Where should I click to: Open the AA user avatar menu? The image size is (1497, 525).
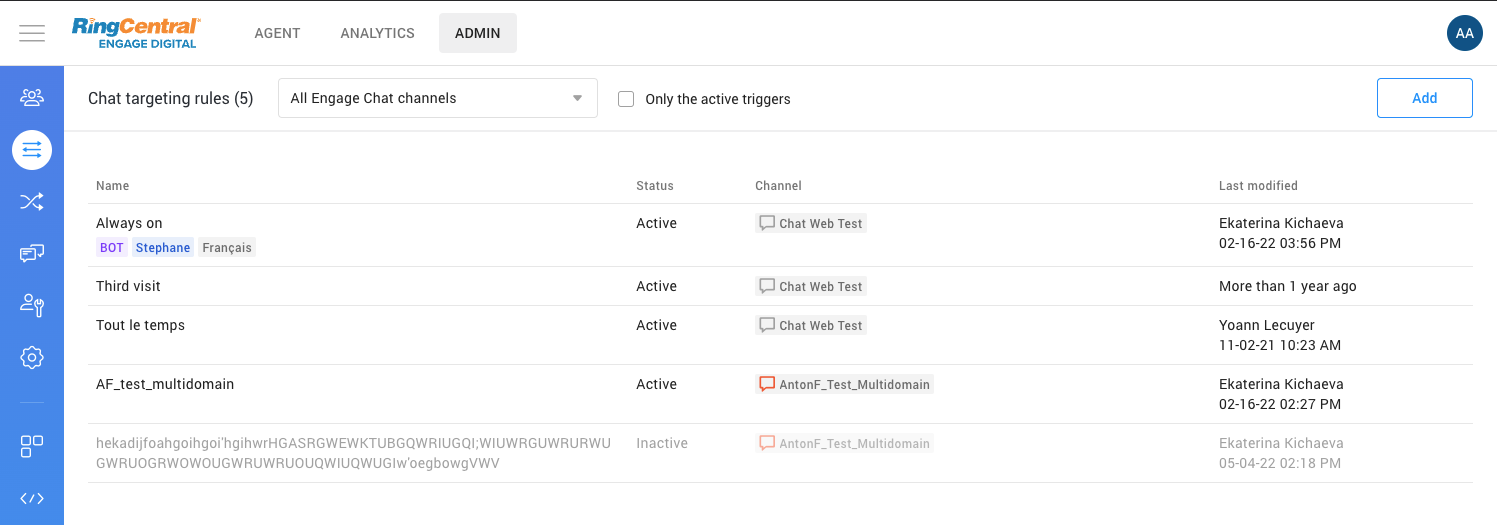(1464, 33)
